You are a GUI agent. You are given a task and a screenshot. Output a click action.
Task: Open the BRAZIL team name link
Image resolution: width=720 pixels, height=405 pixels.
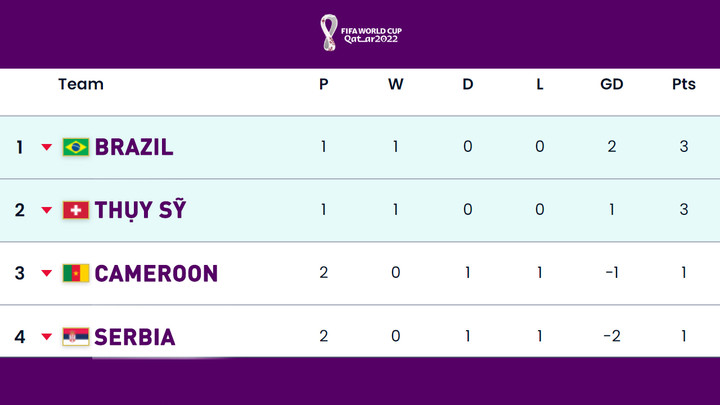click(x=134, y=147)
